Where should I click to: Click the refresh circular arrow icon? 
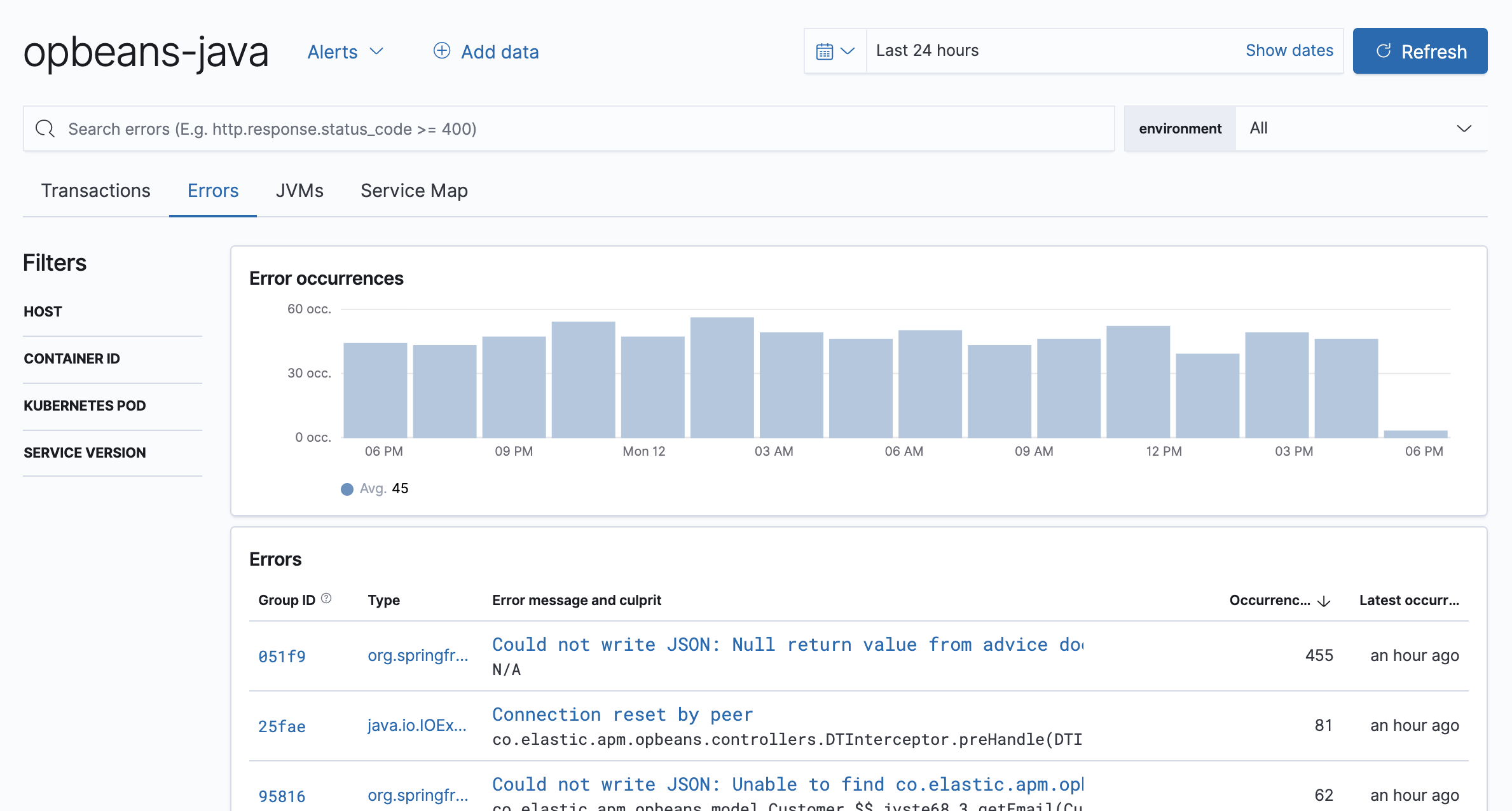click(1384, 51)
